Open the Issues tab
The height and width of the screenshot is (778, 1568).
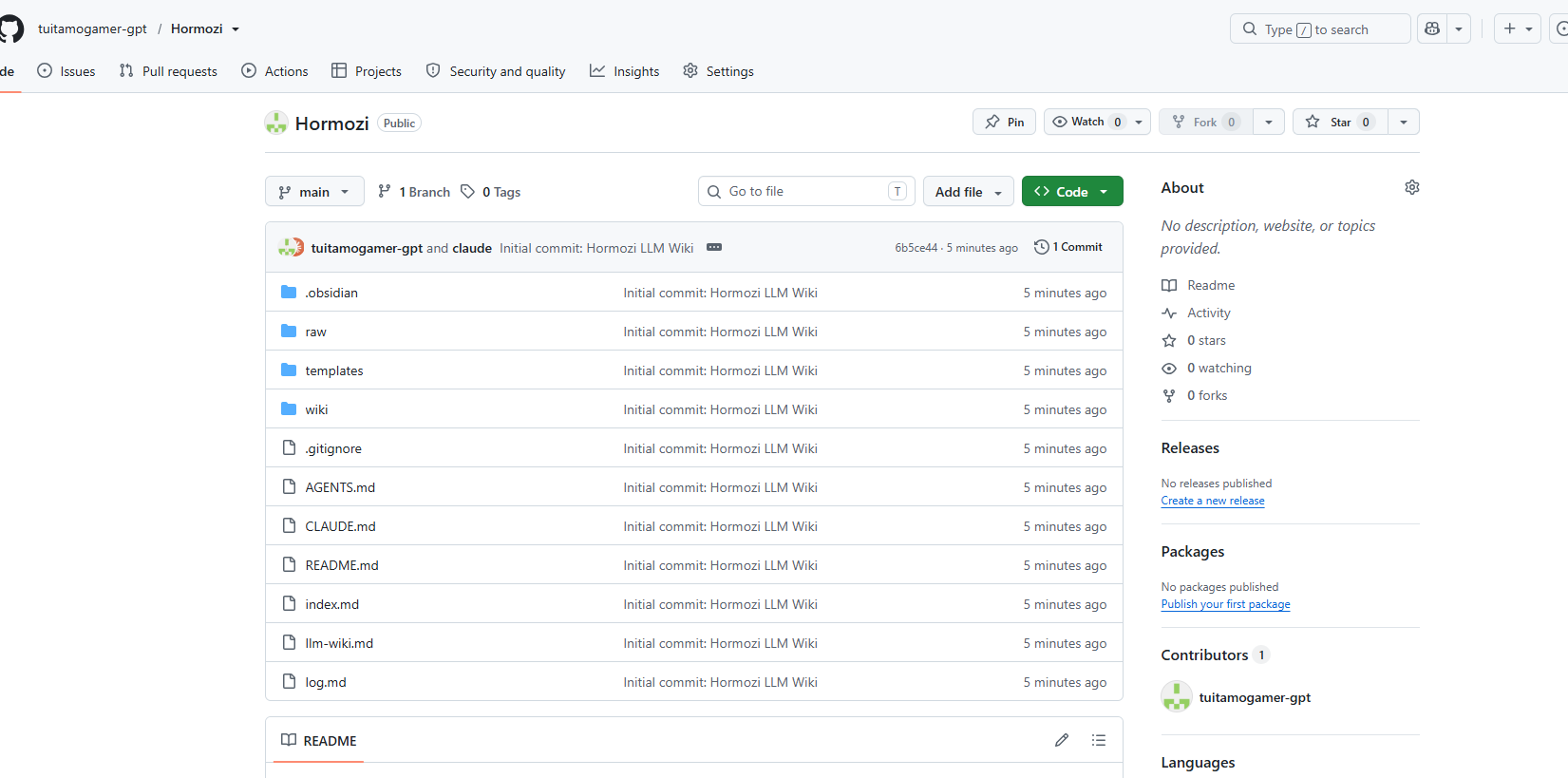[66, 71]
